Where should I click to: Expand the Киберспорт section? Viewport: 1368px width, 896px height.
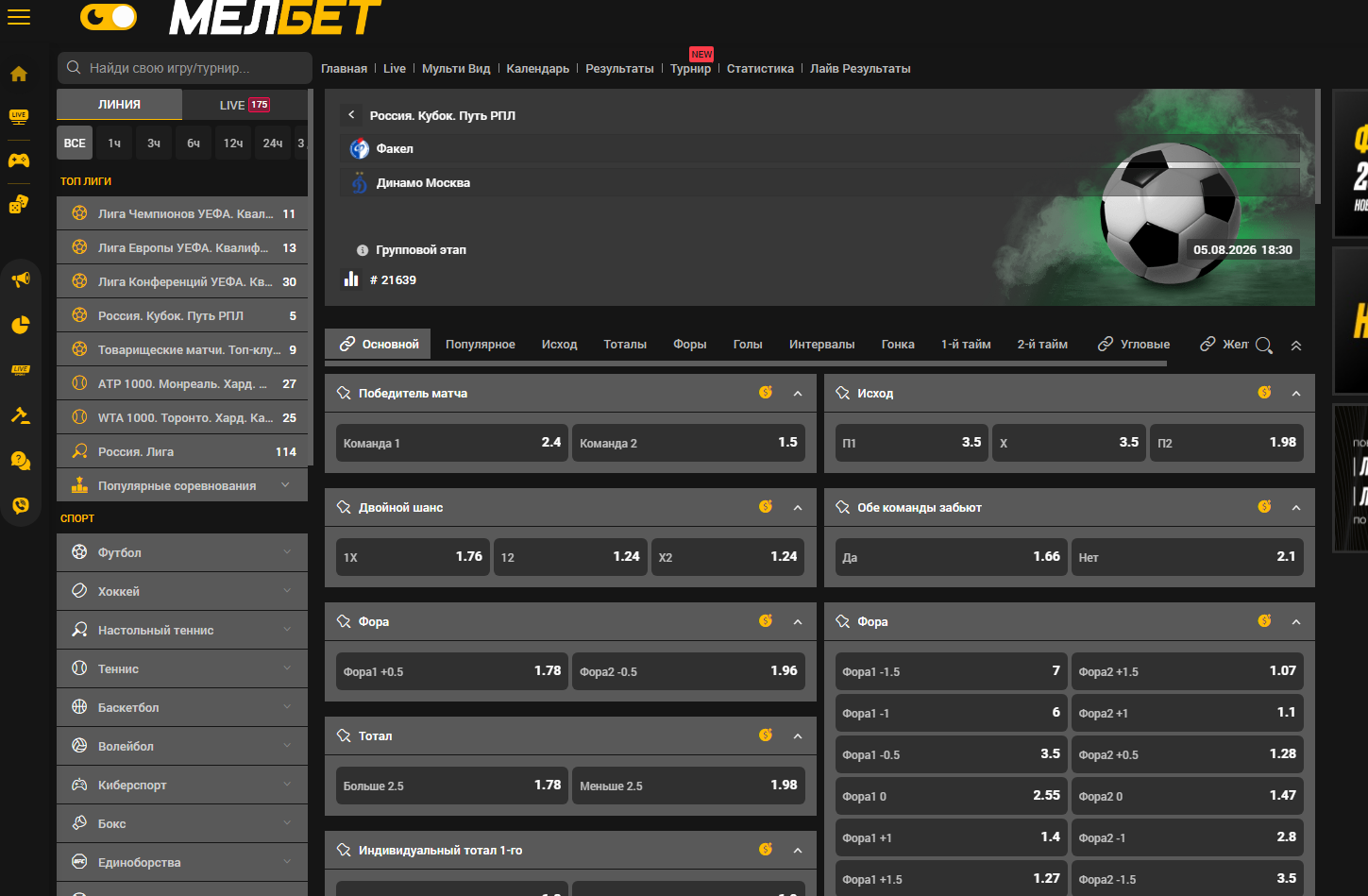182,785
